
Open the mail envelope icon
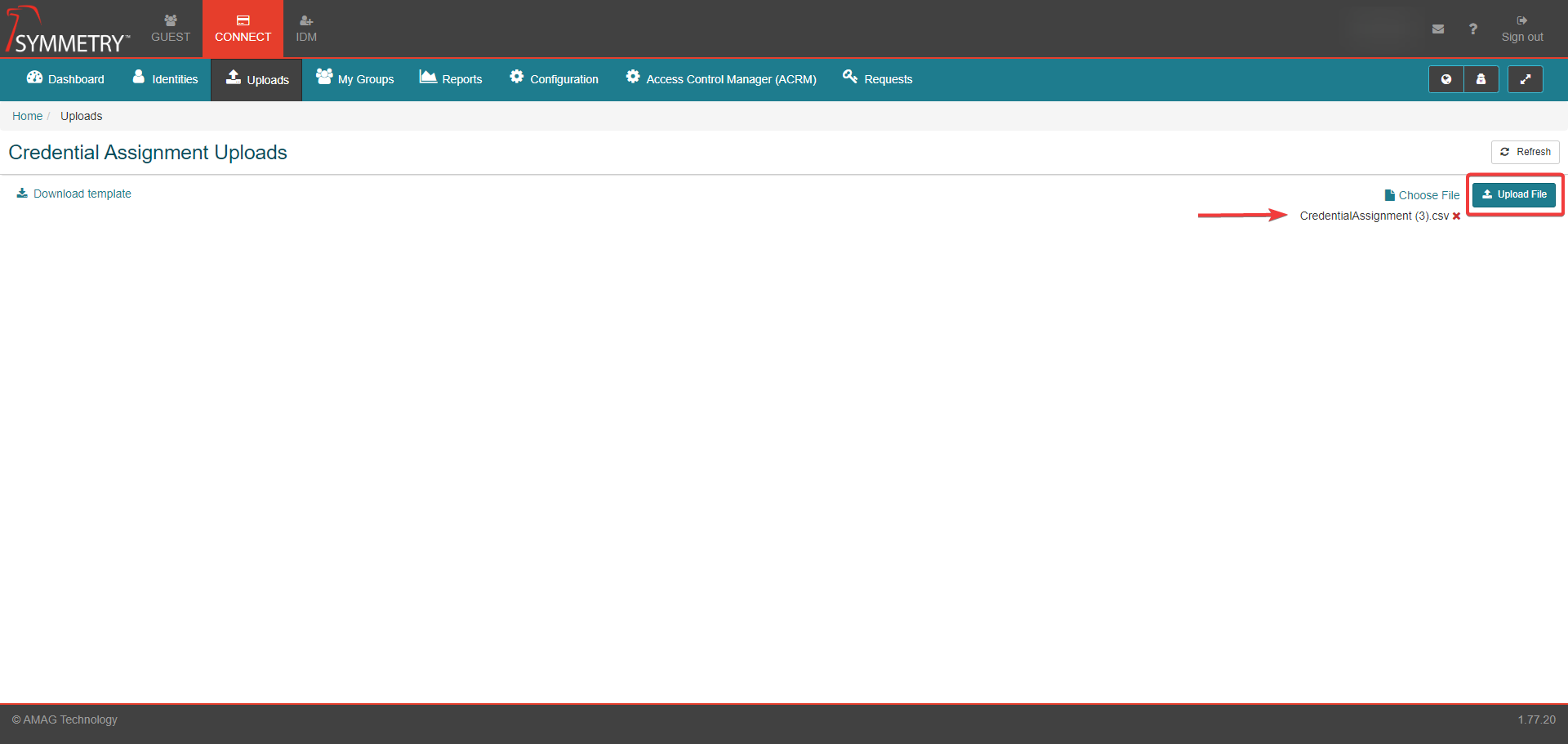click(x=1438, y=29)
